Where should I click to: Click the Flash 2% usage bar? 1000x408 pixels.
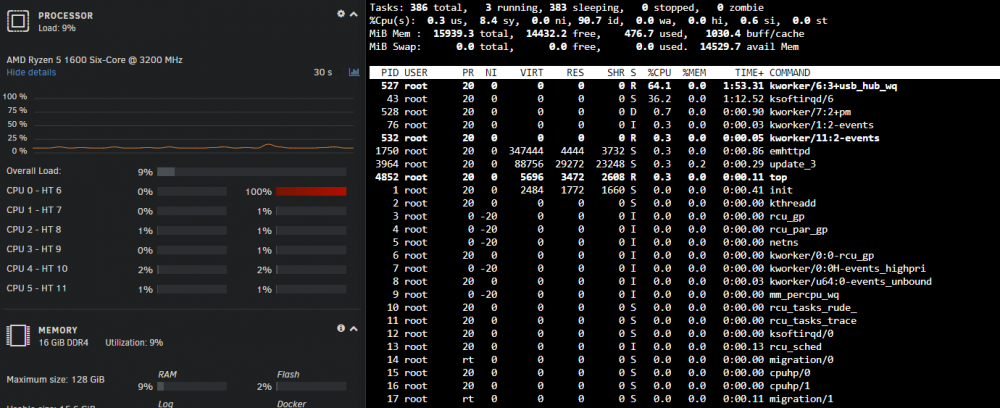[311, 386]
